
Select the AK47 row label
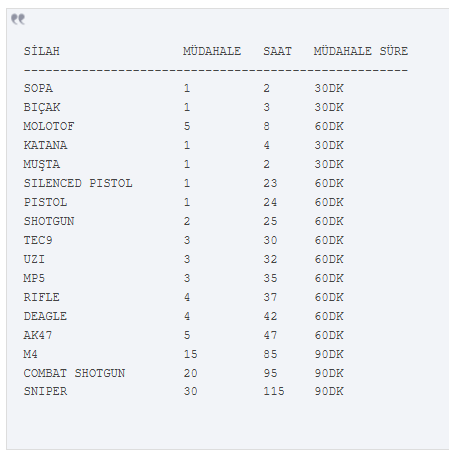point(38,335)
